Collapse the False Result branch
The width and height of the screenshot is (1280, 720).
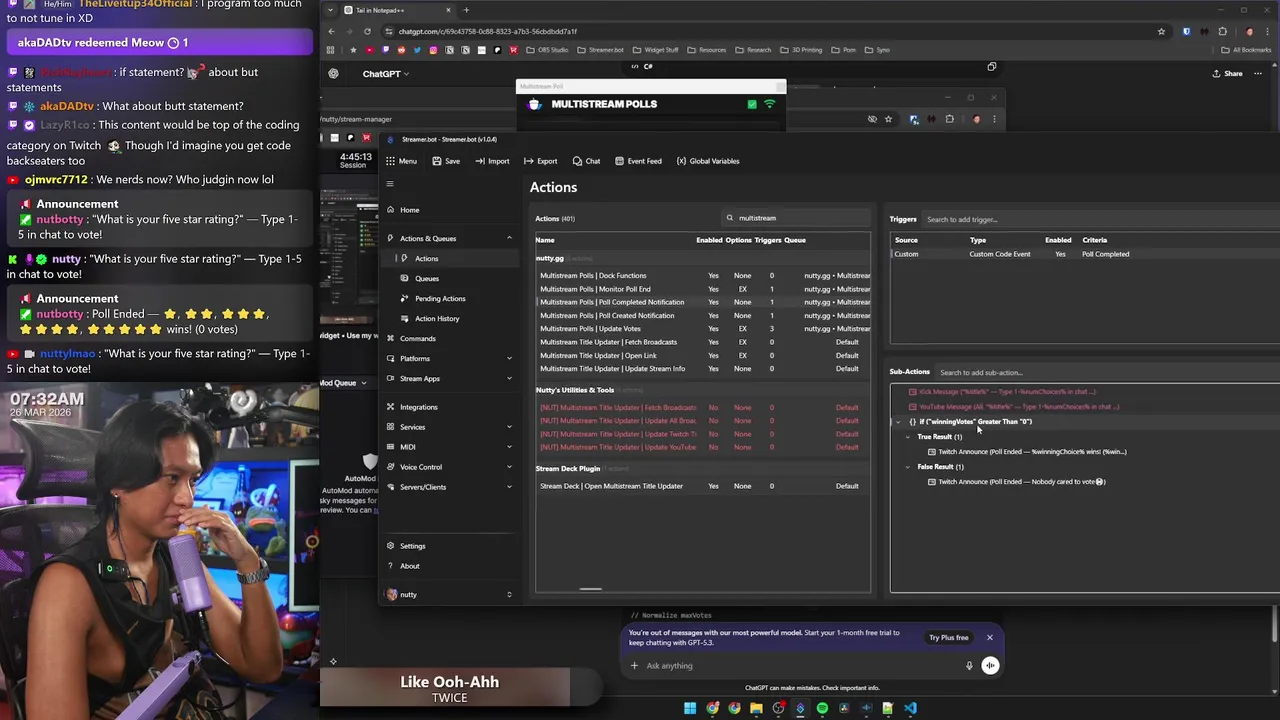[x=908, y=467]
